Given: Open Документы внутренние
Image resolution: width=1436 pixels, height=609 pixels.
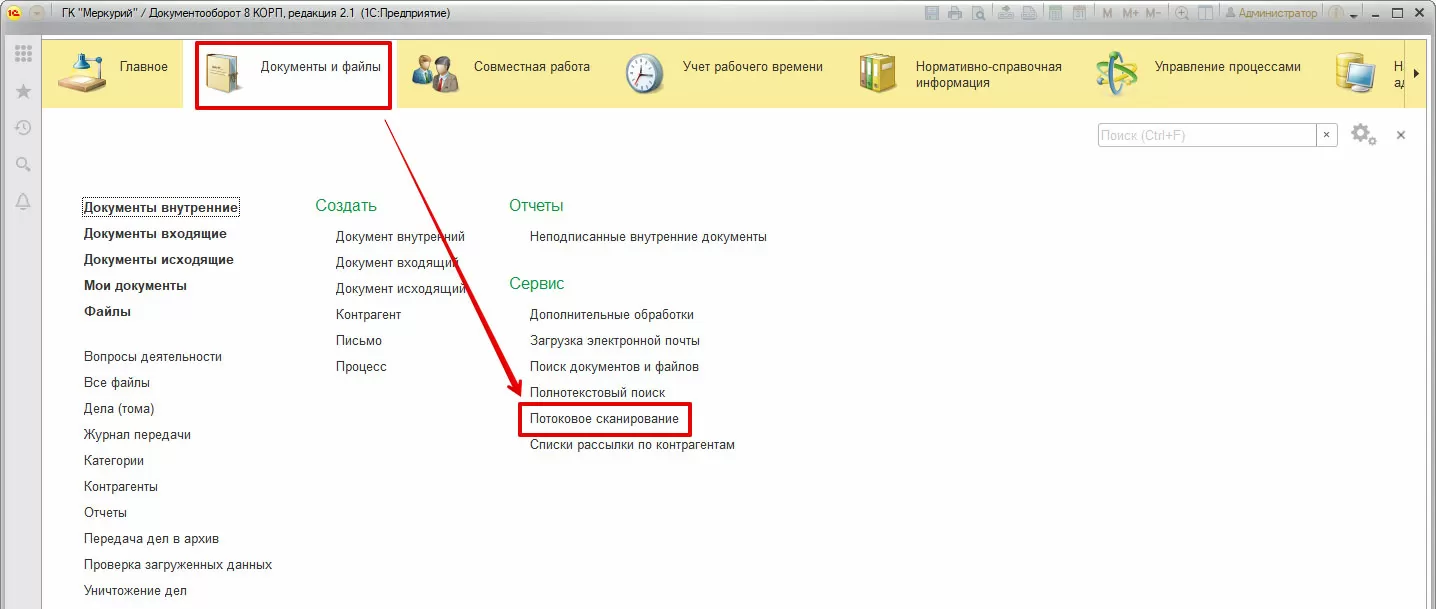Looking at the screenshot, I should 161,208.
